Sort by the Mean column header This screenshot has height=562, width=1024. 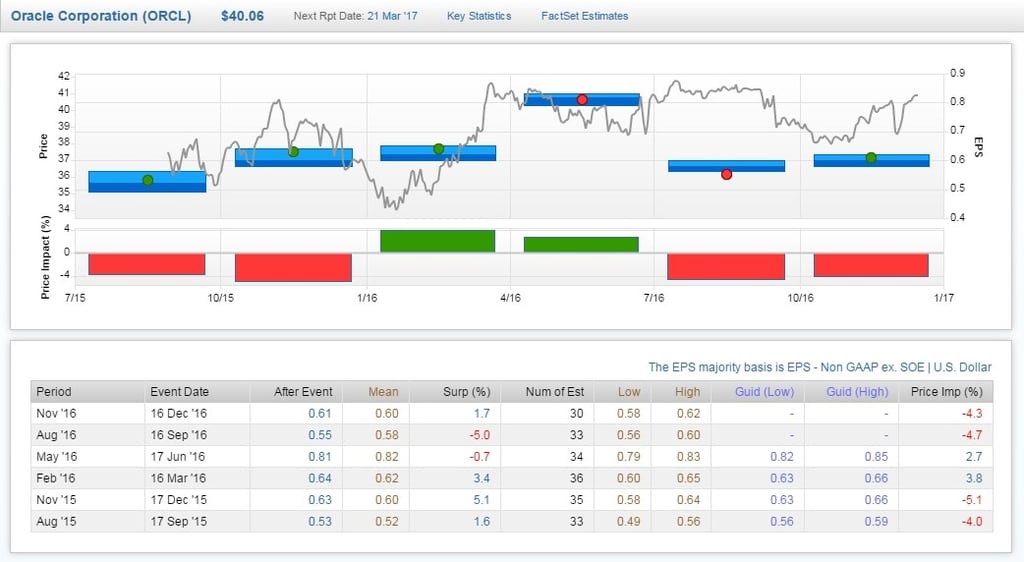[x=376, y=392]
